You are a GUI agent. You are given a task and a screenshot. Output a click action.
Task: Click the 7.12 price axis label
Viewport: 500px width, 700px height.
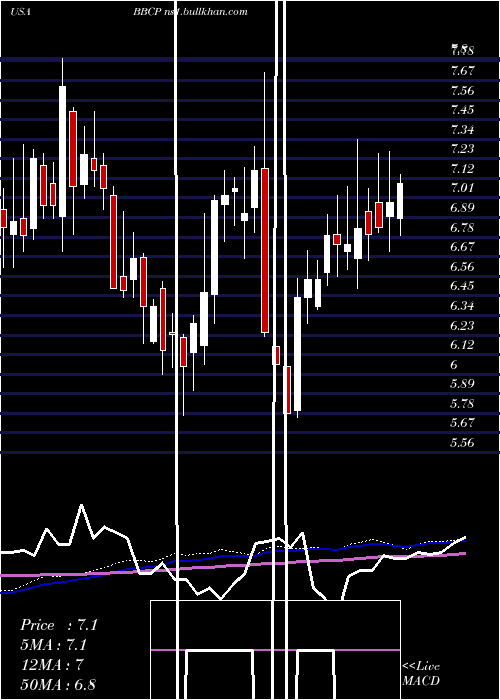[462, 169]
